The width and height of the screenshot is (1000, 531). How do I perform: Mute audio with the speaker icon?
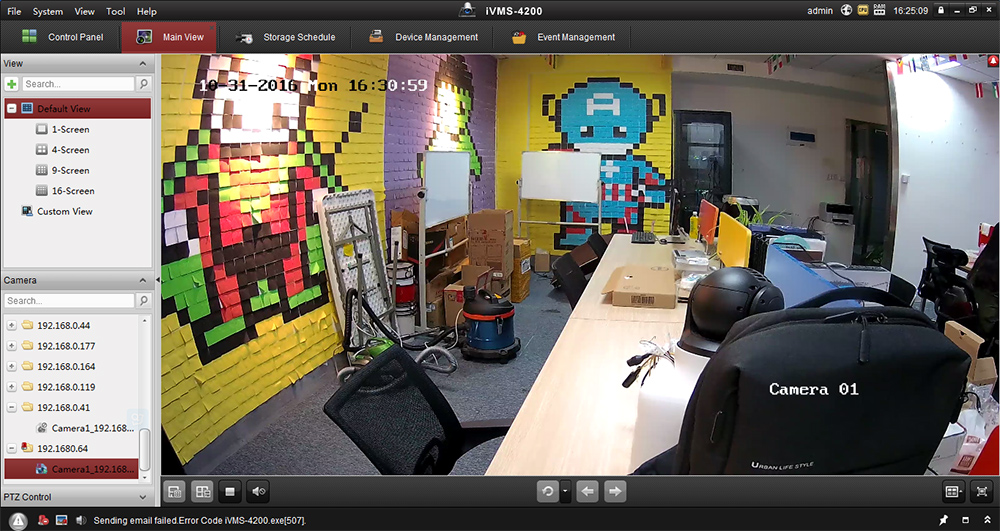[x=258, y=491]
